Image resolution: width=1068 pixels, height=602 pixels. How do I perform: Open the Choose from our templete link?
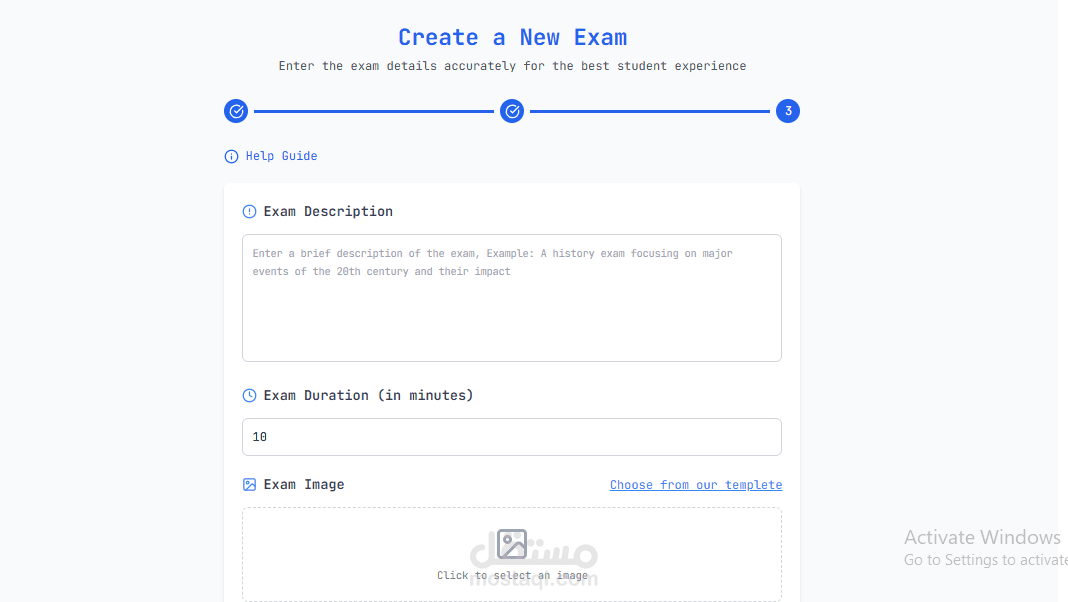click(x=695, y=485)
